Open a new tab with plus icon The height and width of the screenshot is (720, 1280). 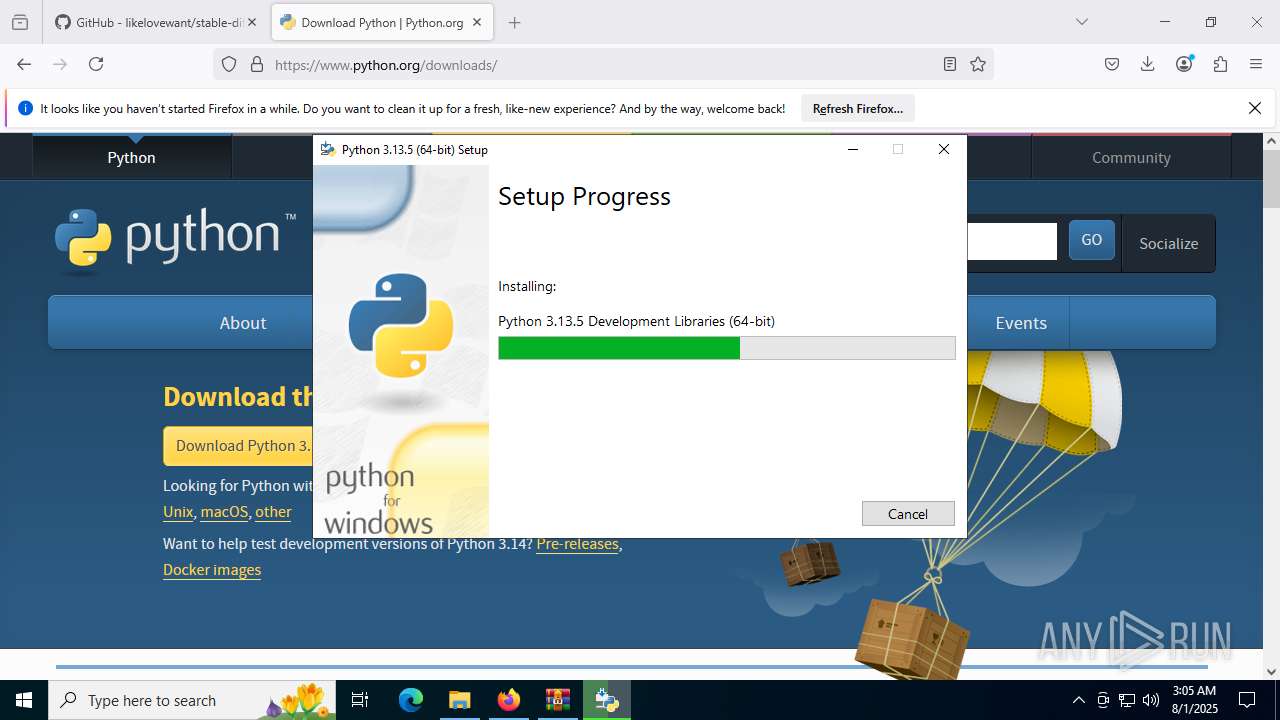[x=514, y=22]
